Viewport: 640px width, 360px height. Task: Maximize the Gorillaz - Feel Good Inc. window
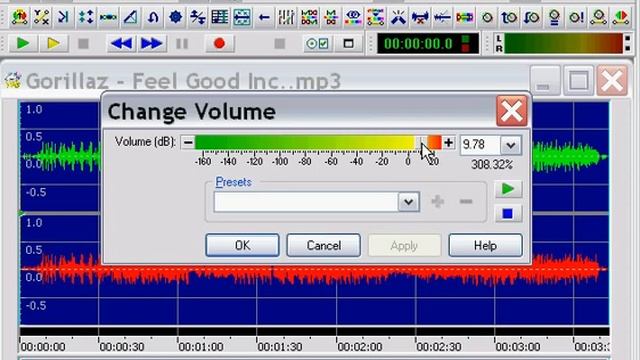point(578,80)
